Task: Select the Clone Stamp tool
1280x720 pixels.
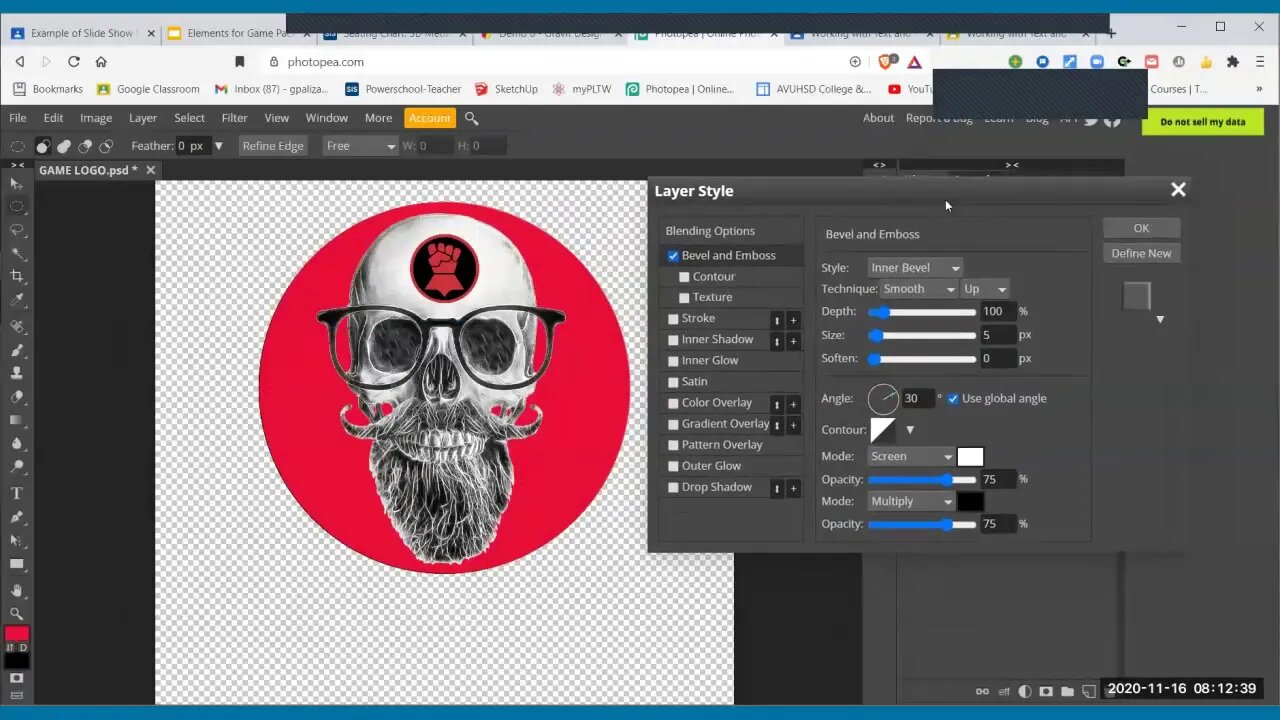Action: [16, 373]
